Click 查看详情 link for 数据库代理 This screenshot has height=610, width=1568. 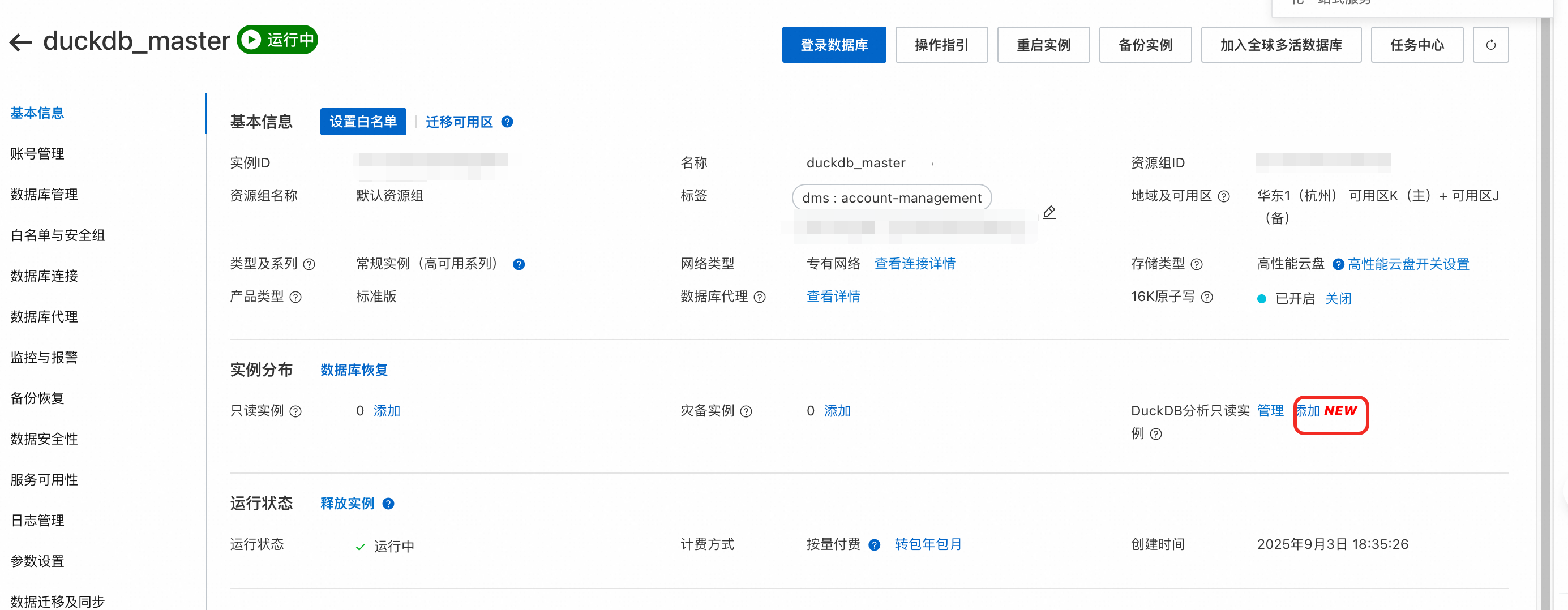point(833,296)
